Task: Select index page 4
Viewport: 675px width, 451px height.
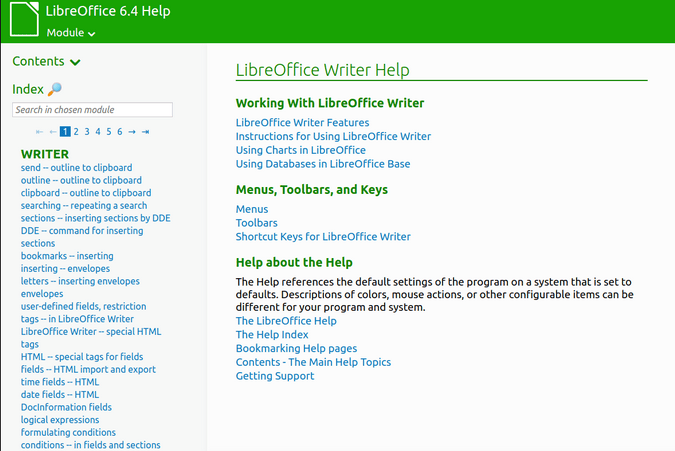Action: [98, 132]
